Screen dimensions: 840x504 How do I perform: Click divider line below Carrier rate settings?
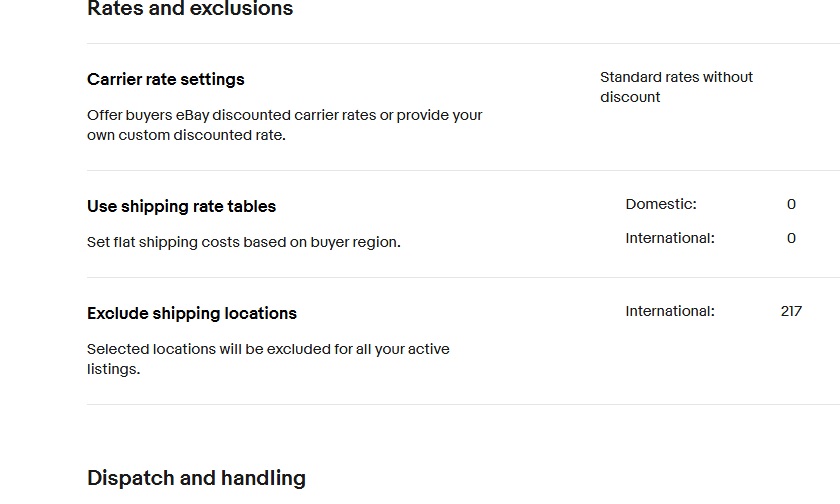tap(460, 171)
